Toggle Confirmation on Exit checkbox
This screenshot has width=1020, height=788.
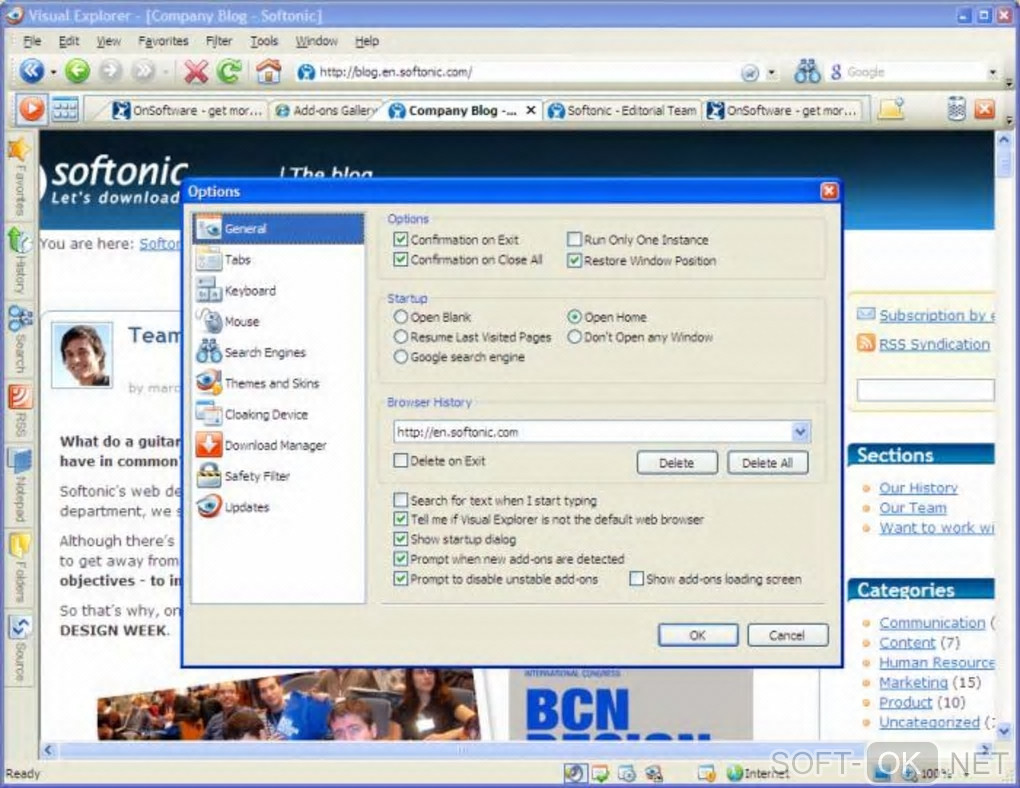(401, 239)
